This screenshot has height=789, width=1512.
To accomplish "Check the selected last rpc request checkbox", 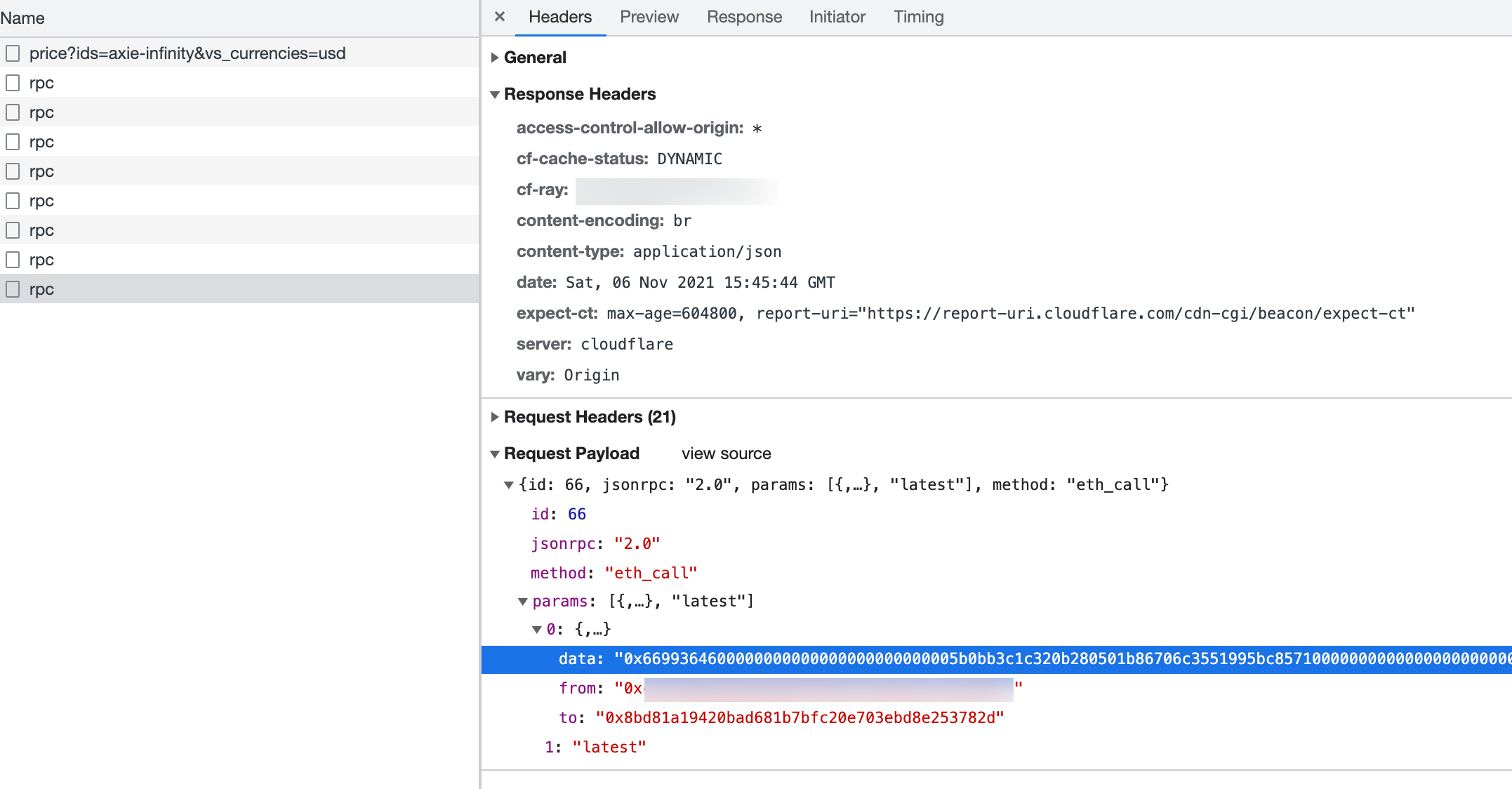I will (13, 289).
